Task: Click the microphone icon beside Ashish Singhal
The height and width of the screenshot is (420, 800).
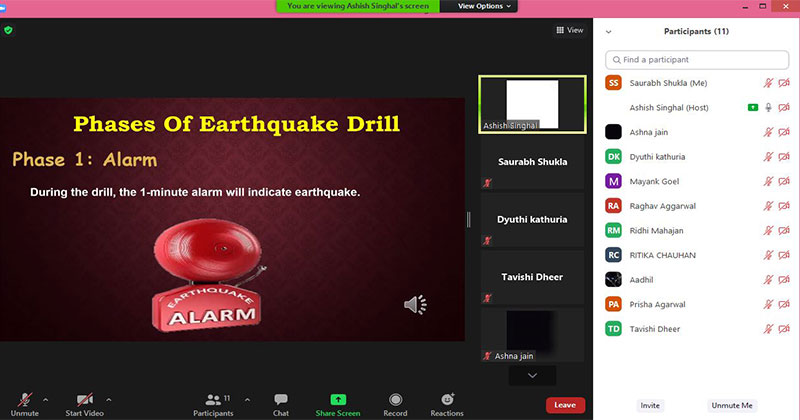Action: click(x=768, y=107)
